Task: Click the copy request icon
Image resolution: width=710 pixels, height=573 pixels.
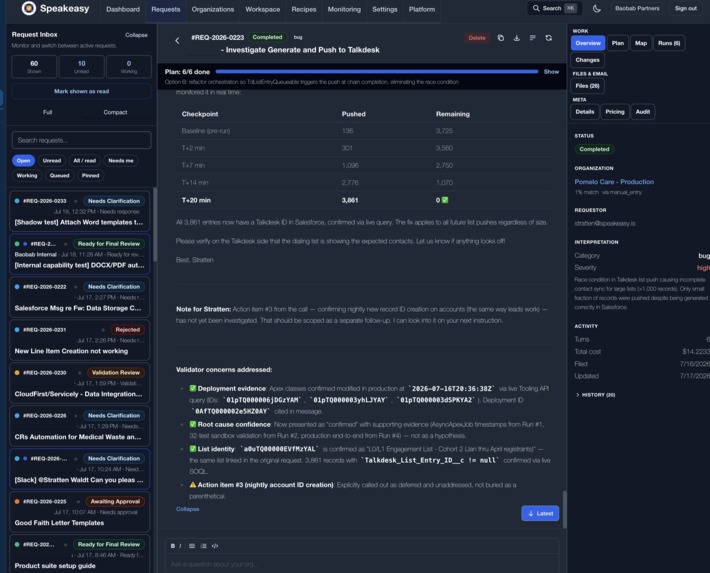Action: tap(500, 38)
